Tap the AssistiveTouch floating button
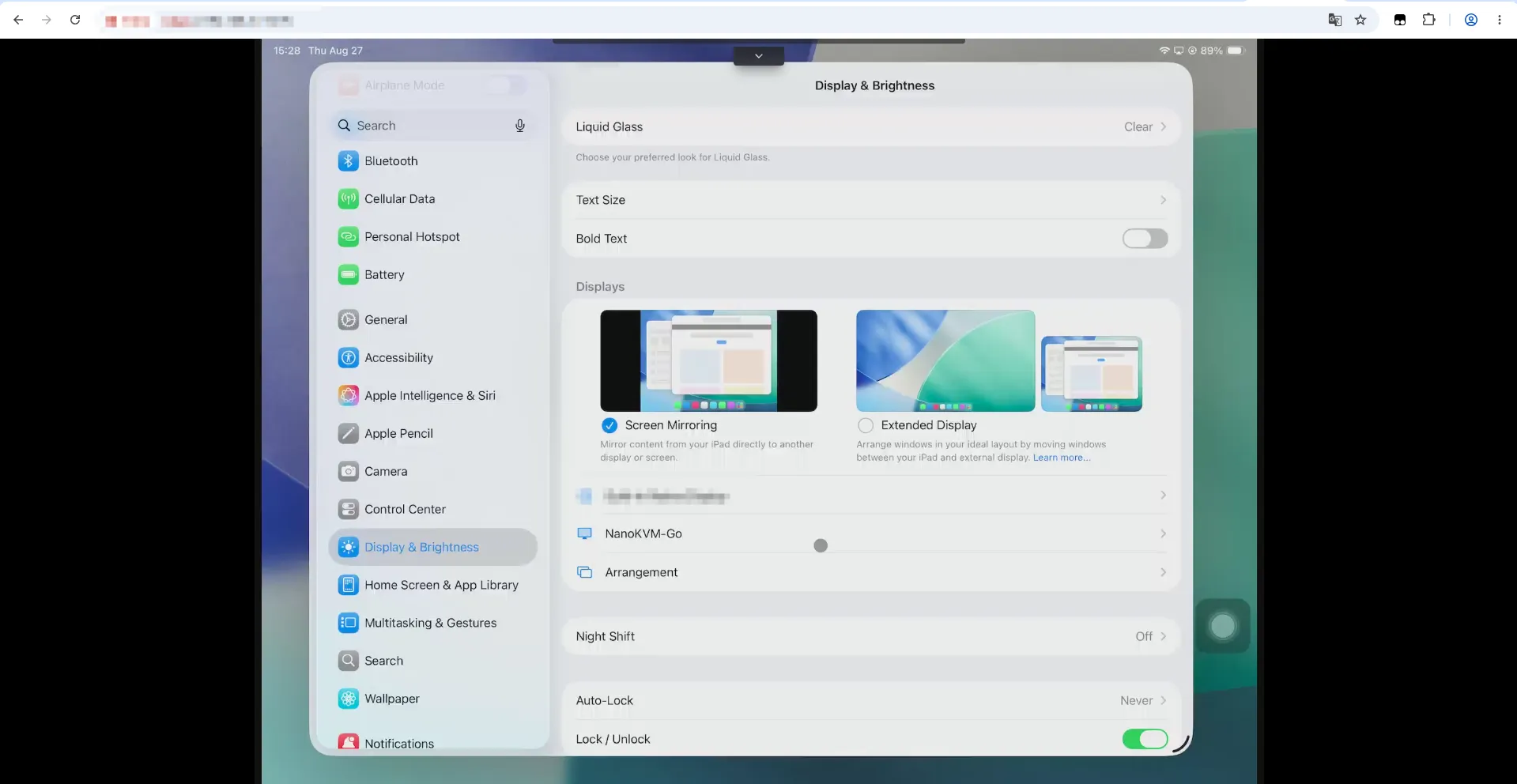This screenshot has height=784, width=1517. pyautogui.click(x=1223, y=627)
